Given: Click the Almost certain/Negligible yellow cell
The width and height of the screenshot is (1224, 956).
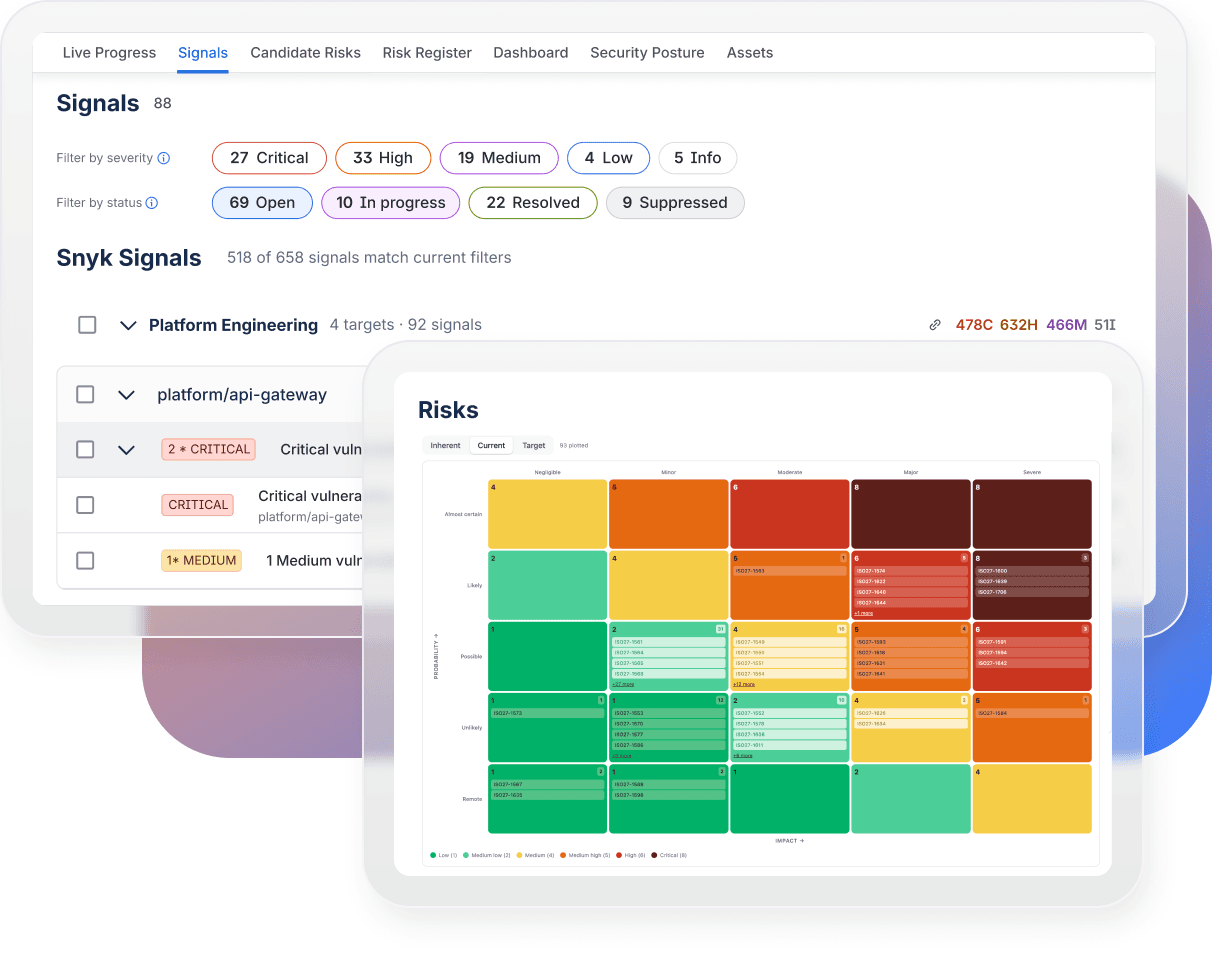Looking at the screenshot, I should [547, 514].
